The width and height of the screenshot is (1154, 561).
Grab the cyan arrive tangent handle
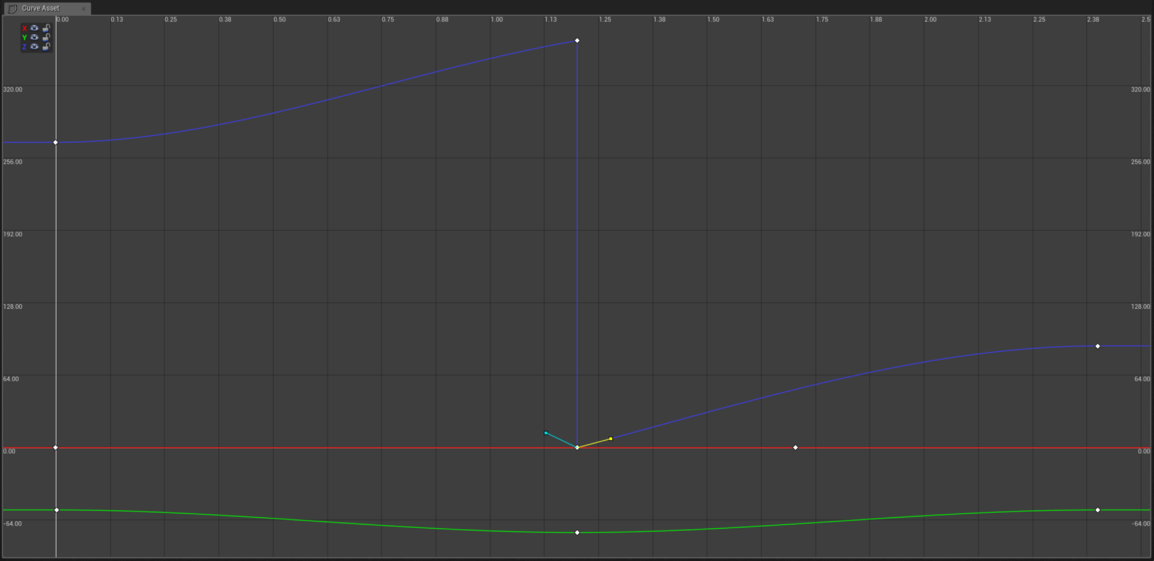545,433
